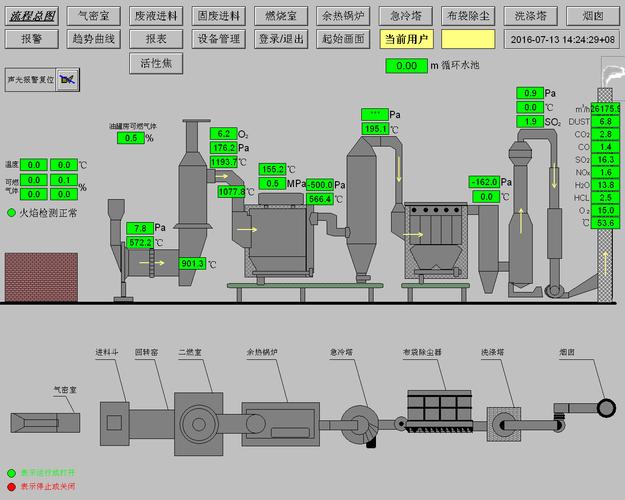
Task: Open the 废液进料 page
Action: point(156,16)
